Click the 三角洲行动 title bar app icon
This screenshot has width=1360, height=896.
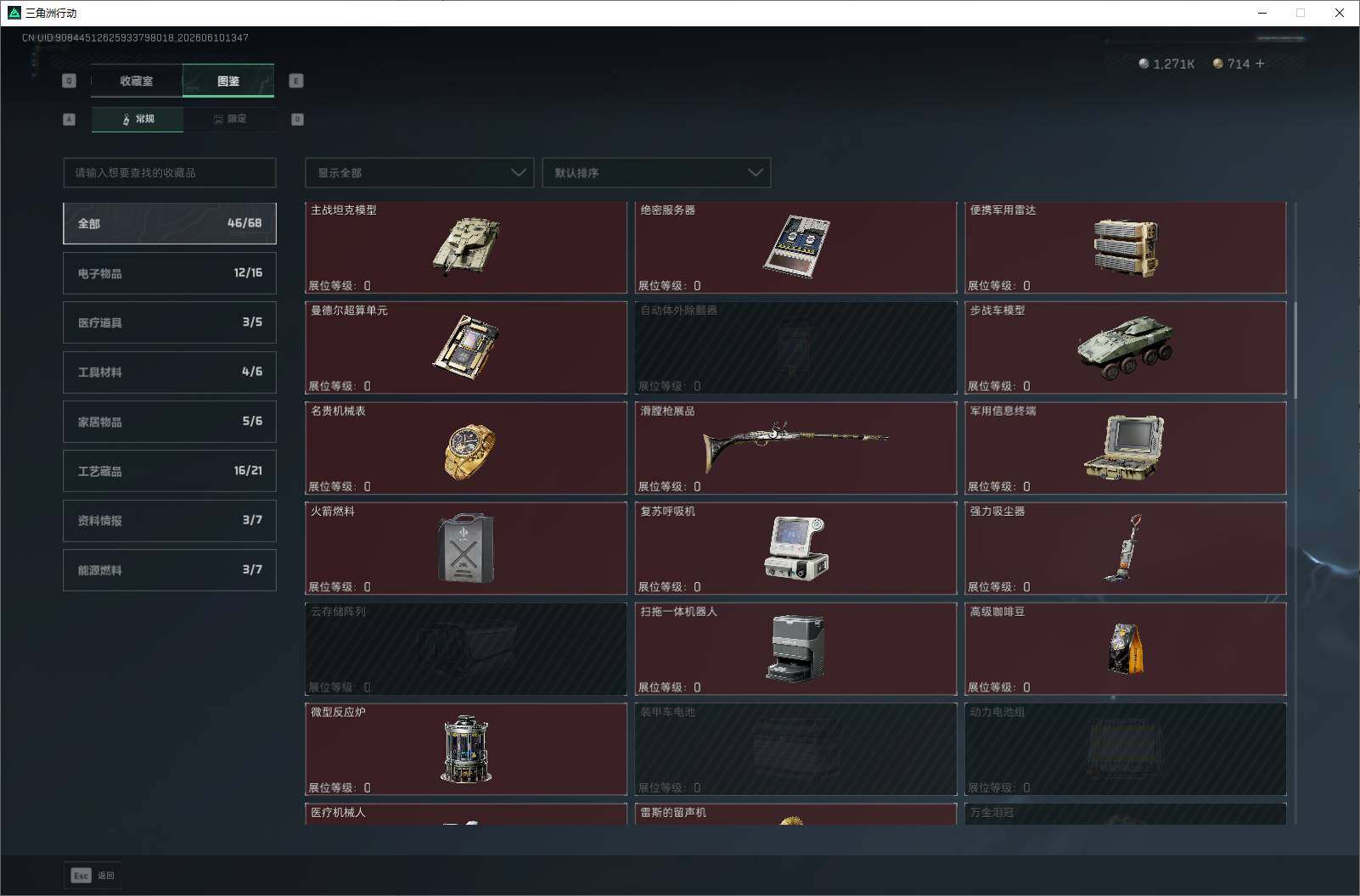tap(14, 13)
